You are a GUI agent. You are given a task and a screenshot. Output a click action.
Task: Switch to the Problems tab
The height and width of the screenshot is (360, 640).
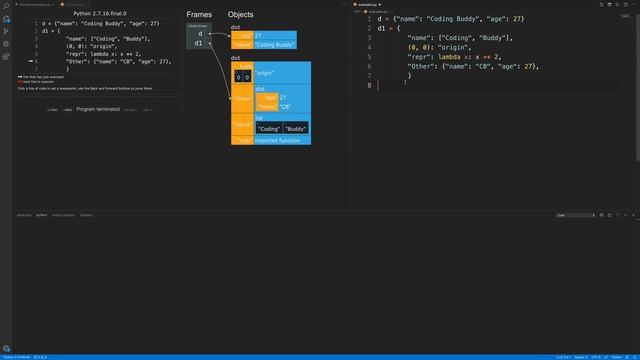tap(24, 215)
